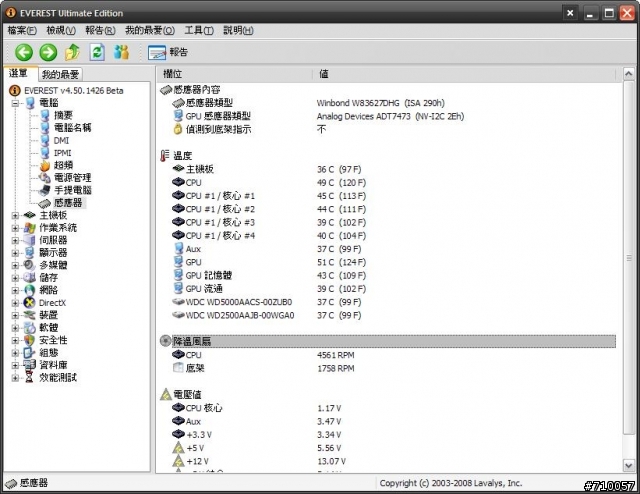The image size is (640, 494).
Task: Open the 我的最愛(O) menu
Action: pos(150,30)
